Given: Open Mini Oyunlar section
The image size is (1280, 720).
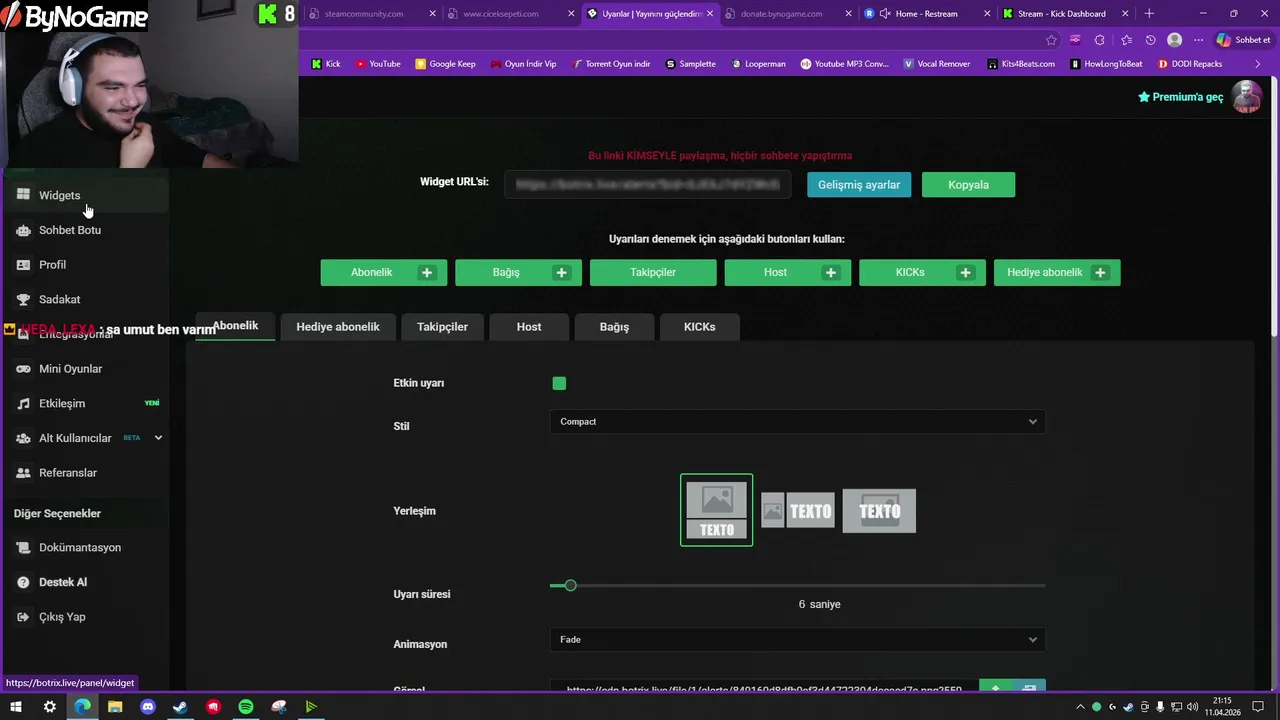Looking at the screenshot, I should (x=84, y=369).
